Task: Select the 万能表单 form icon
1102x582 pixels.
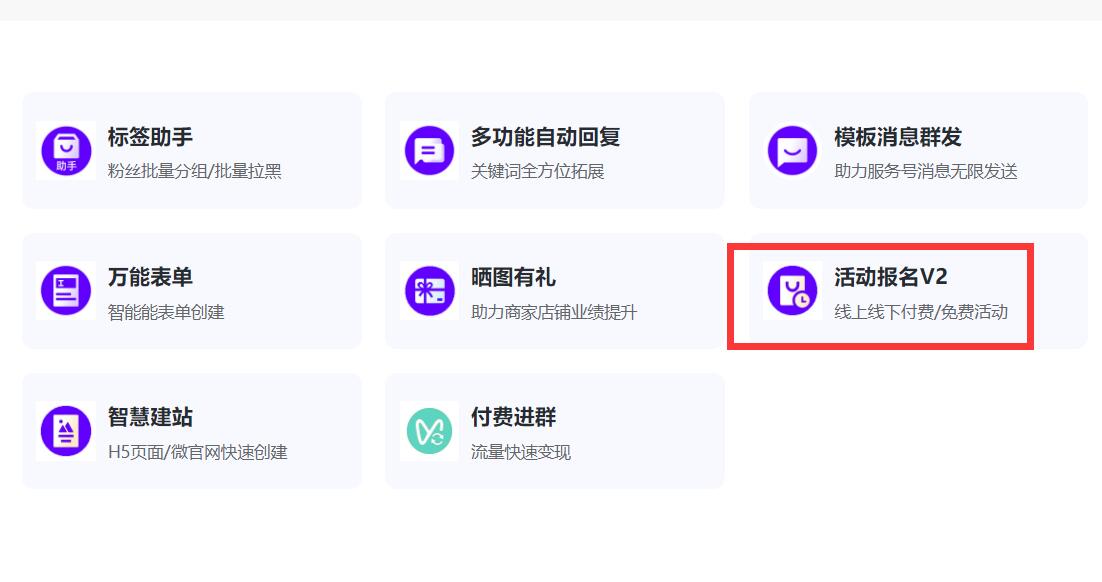Action: coord(65,290)
